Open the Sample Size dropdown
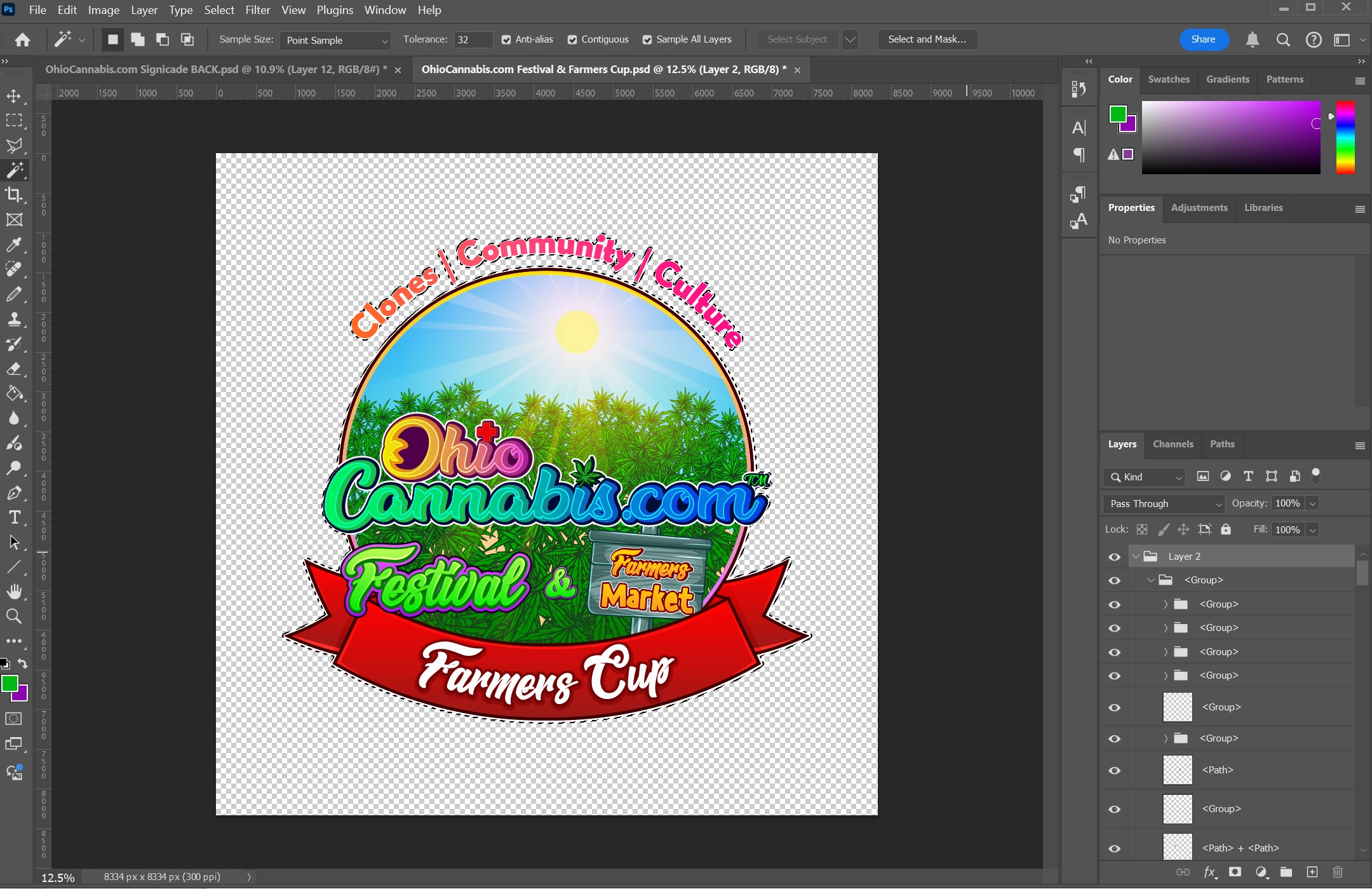Image resolution: width=1372 pixels, height=889 pixels. tap(335, 40)
